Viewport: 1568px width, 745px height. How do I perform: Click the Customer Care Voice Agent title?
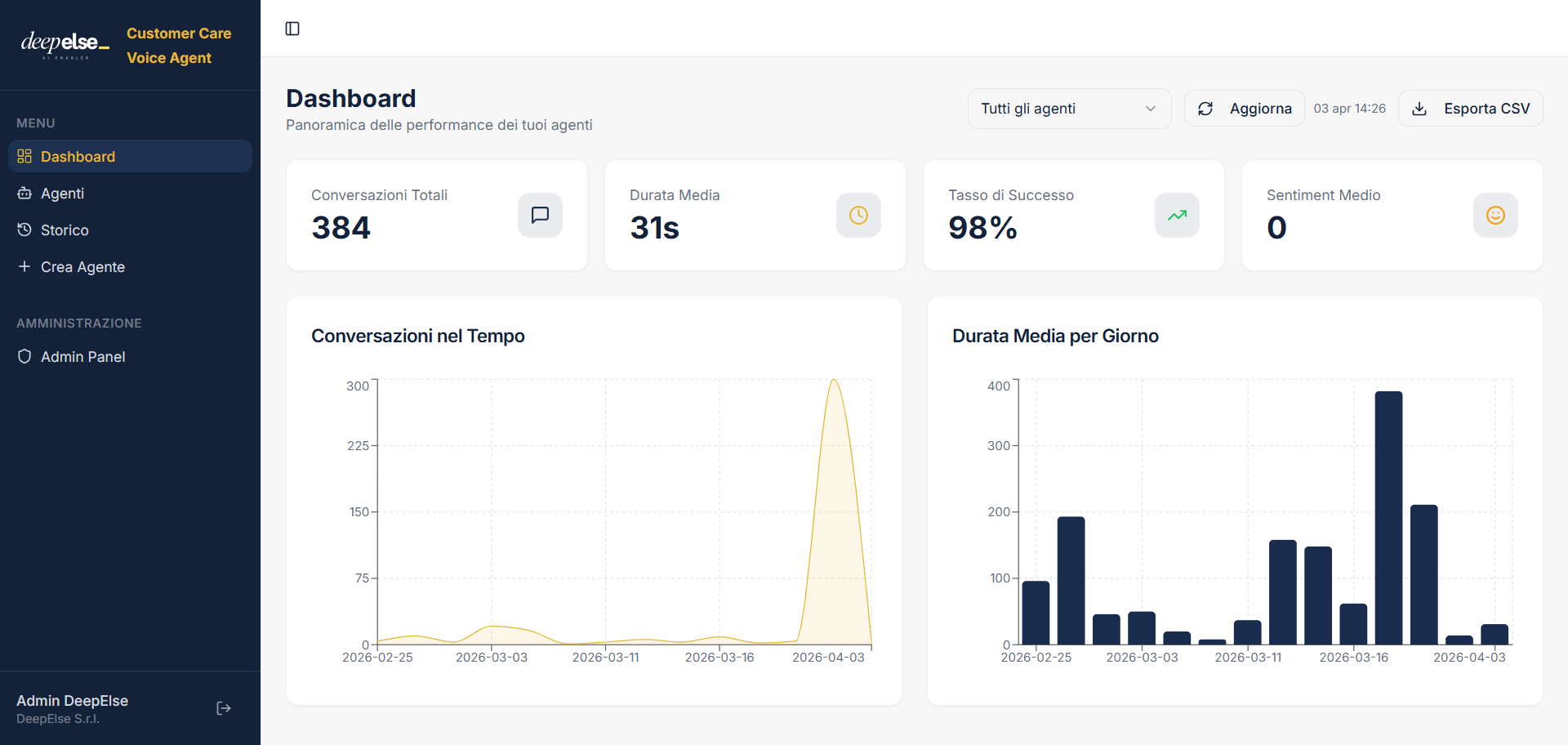point(179,45)
